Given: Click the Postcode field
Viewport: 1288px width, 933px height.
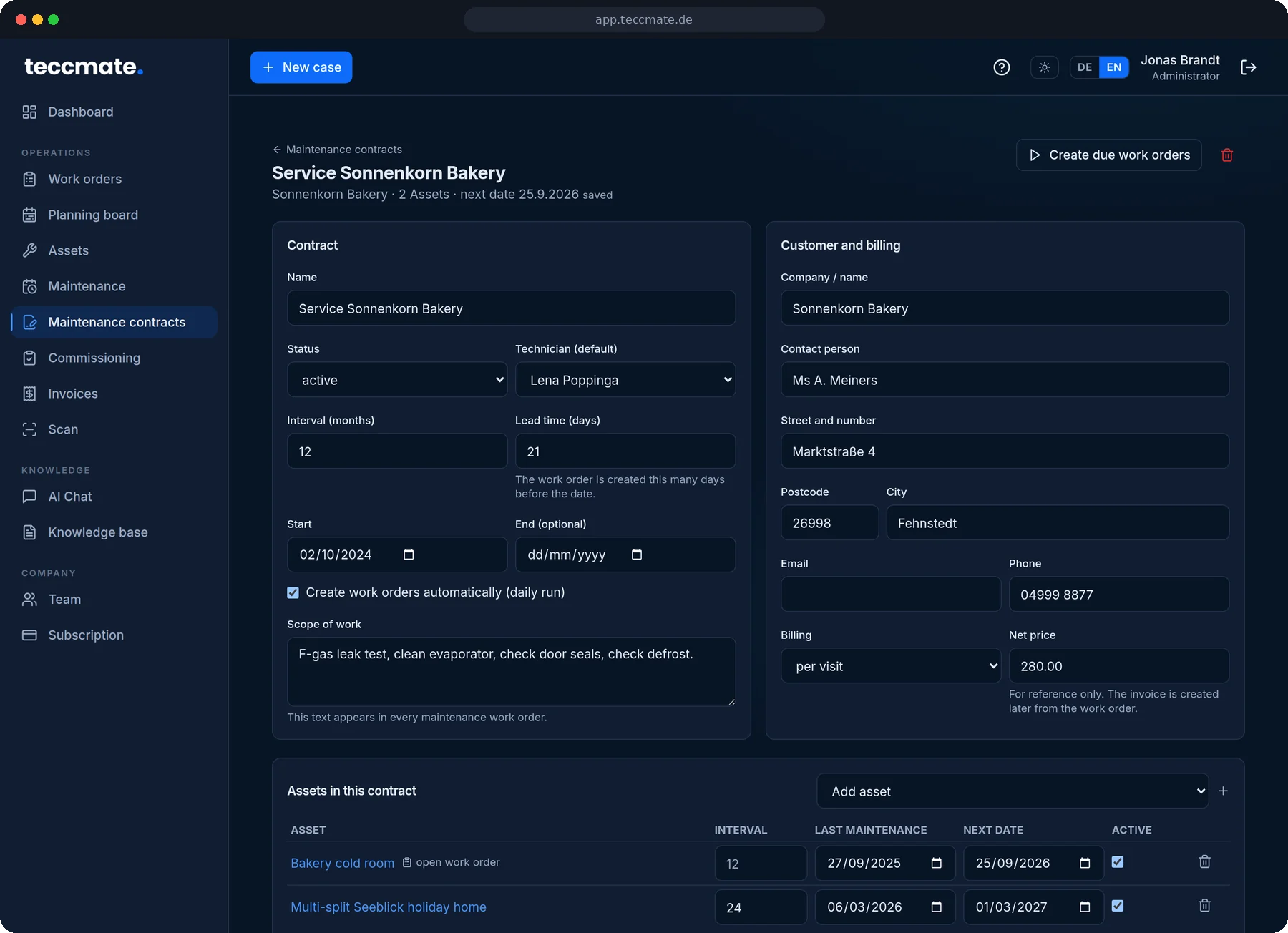Looking at the screenshot, I should (x=829, y=523).
